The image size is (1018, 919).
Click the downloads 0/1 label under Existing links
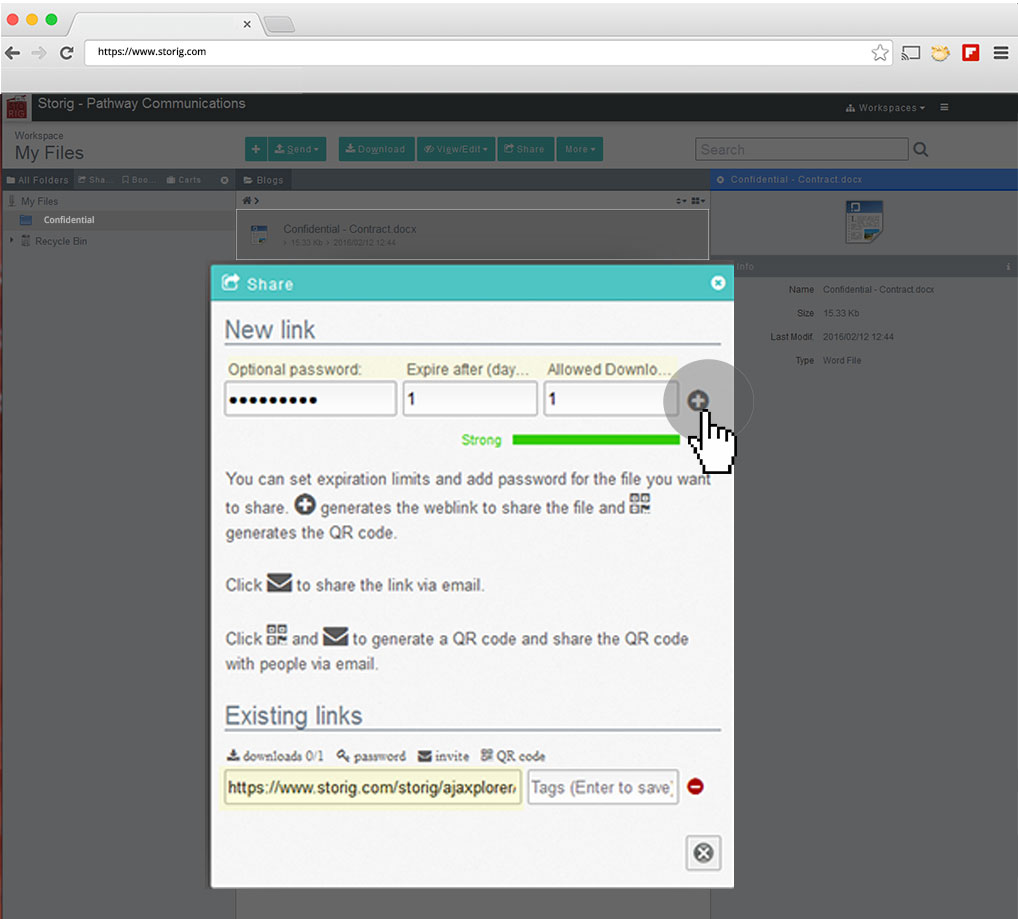[x=275, y=755]
